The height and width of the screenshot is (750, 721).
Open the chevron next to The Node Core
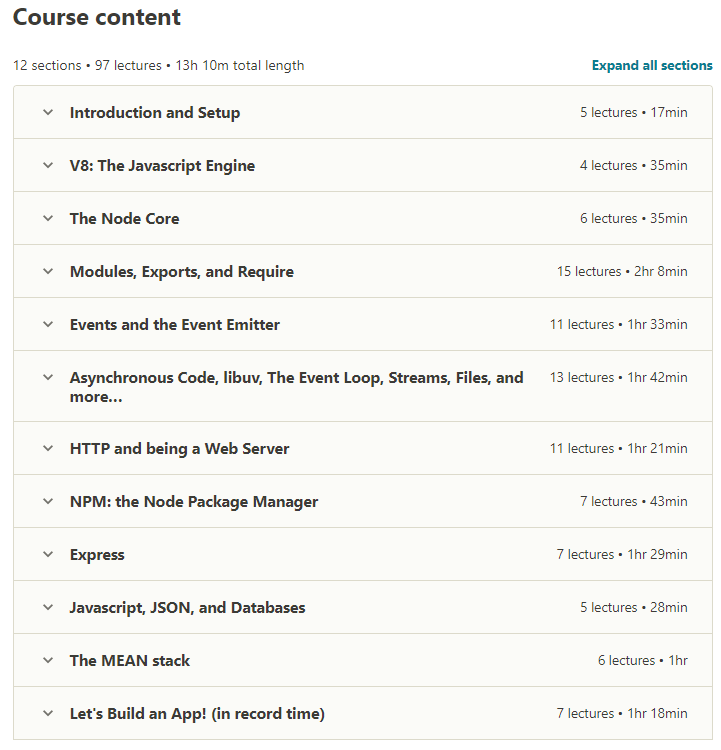[x=48, y=219]
